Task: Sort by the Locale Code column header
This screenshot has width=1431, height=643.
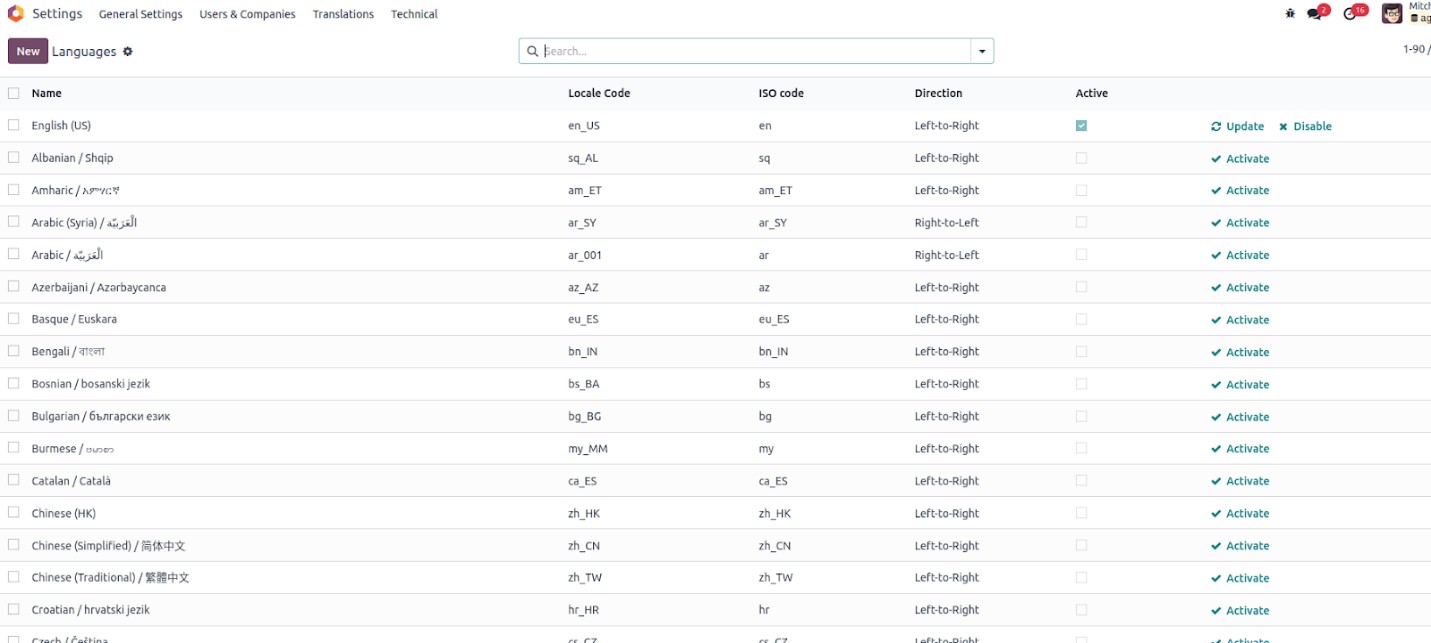Action: click(x=599, y=93)
